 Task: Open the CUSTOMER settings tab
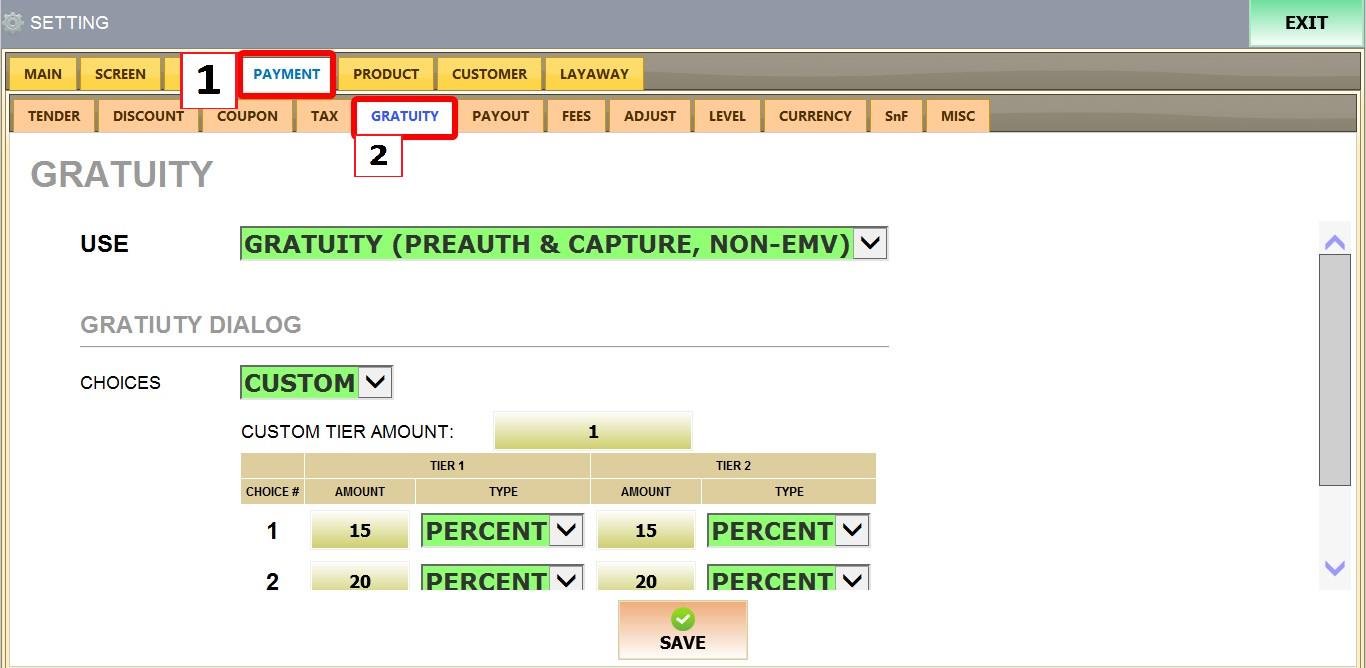(x=489, y=74)
